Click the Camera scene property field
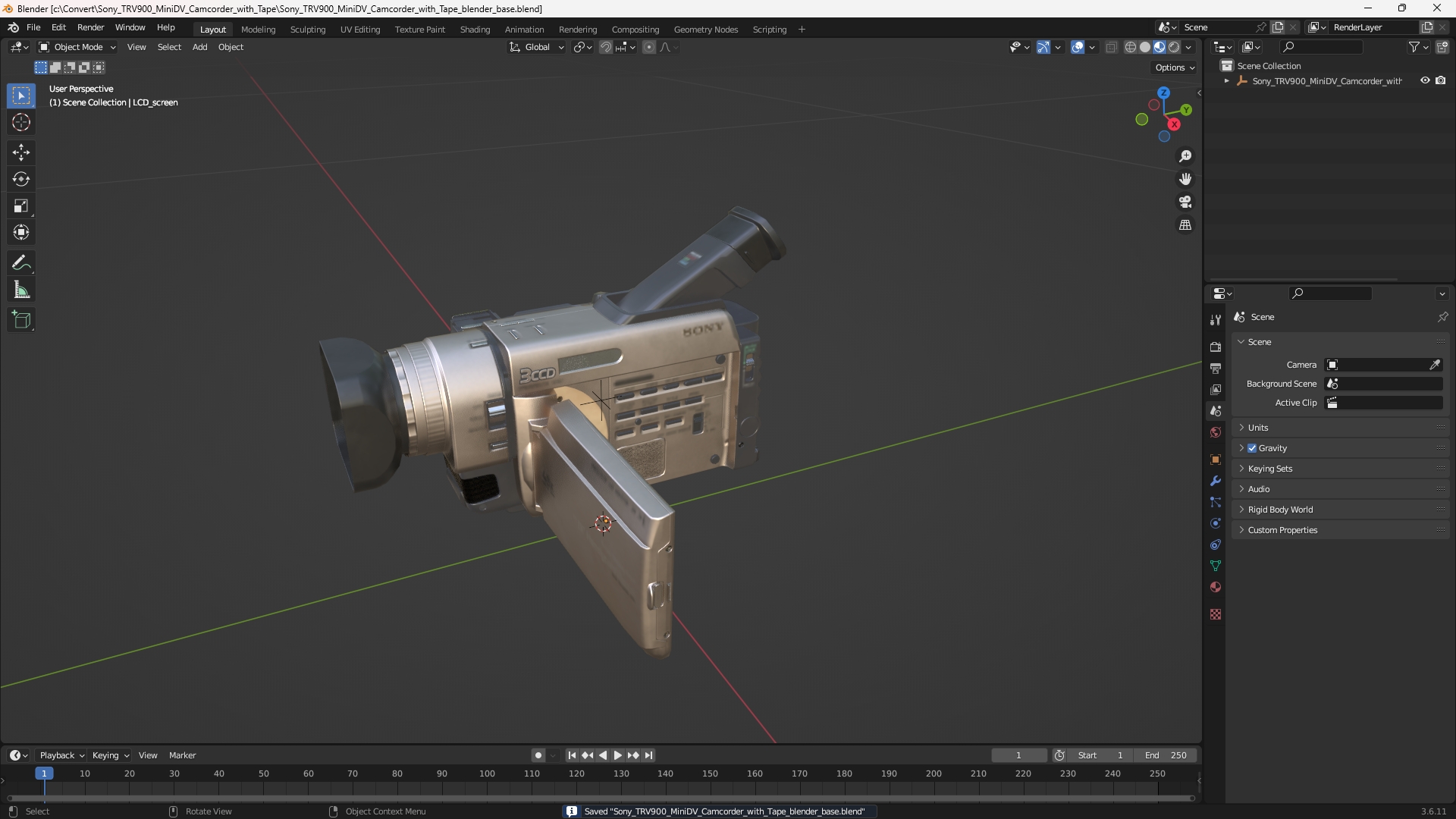The image size is (1456, 819). coord(1383,365)
